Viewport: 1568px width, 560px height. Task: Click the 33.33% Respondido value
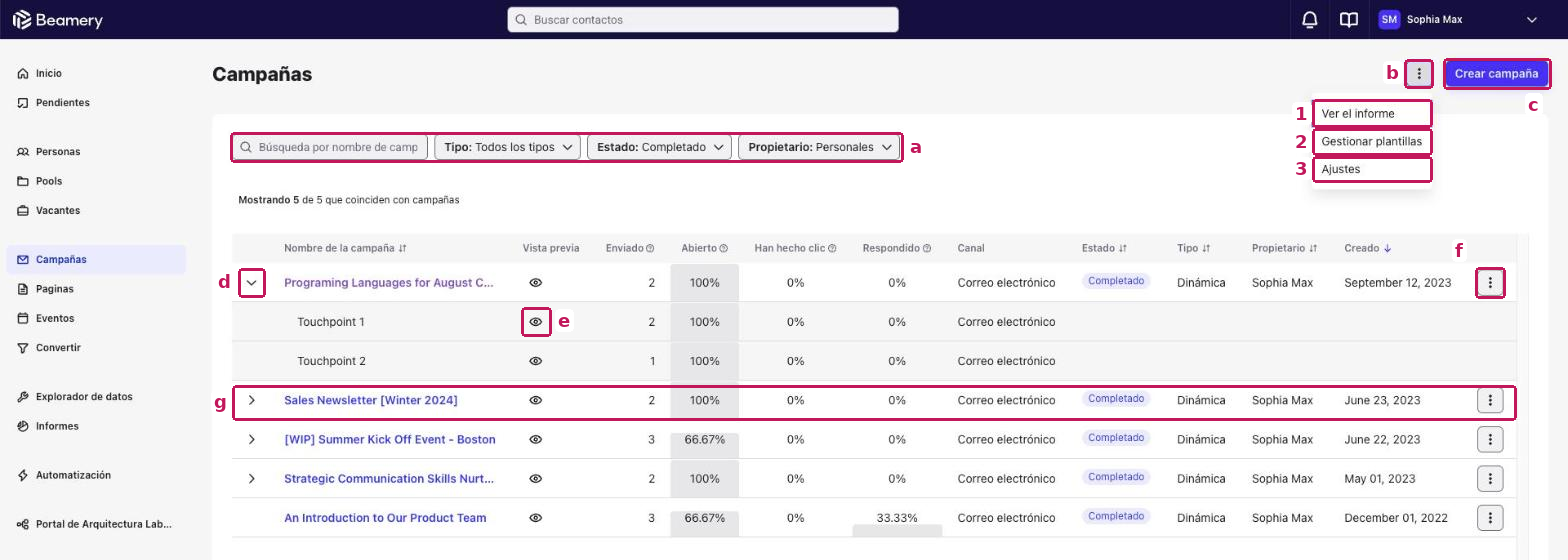897,518
